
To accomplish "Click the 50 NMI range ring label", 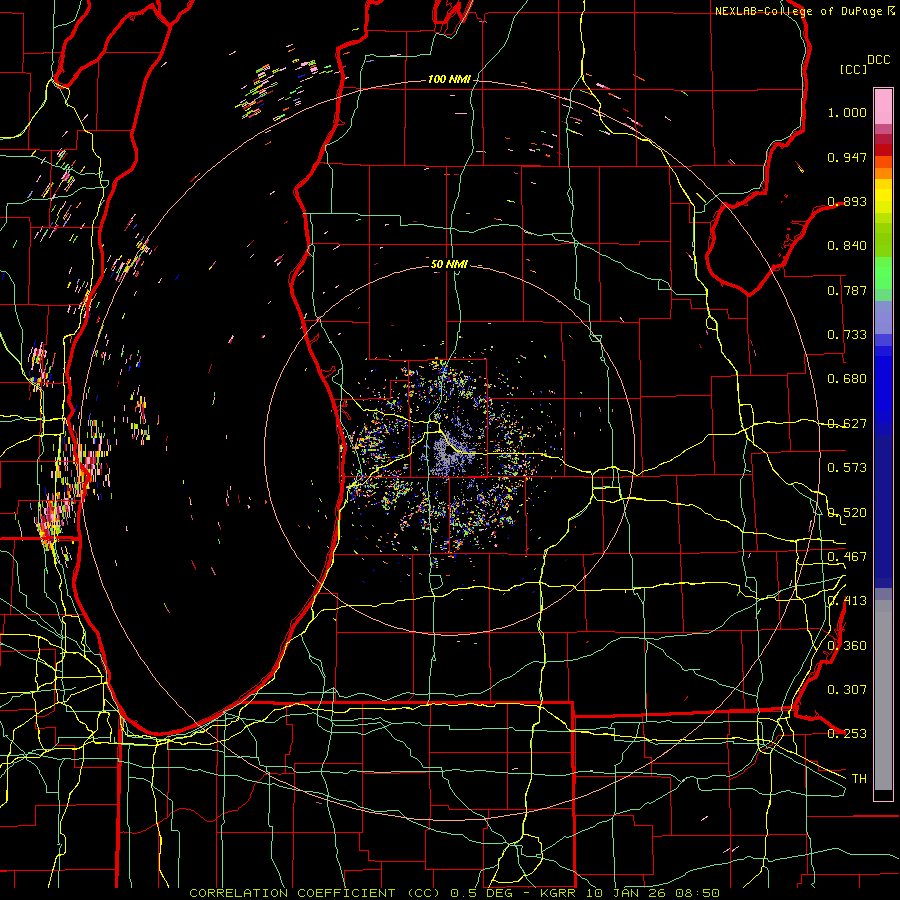I will click(x=449, y=265).
